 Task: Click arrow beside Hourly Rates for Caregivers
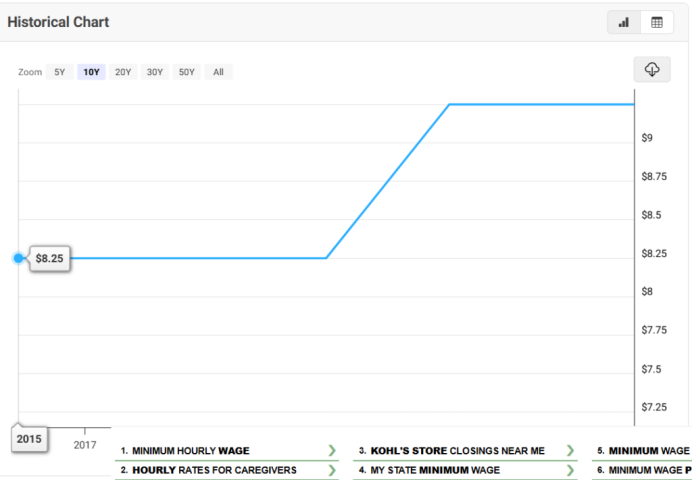332,469
